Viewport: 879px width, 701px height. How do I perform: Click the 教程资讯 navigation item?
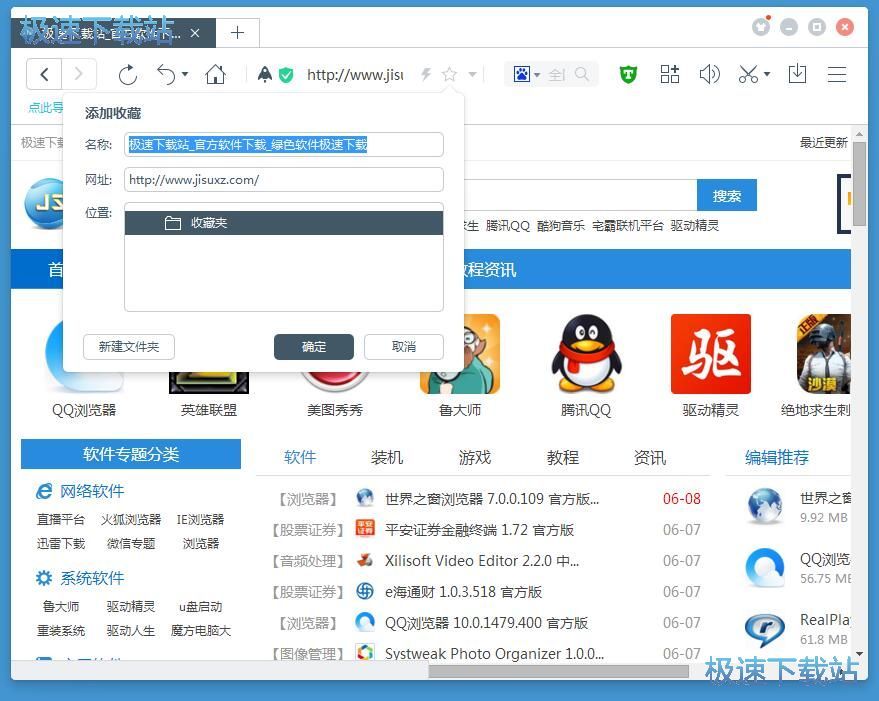click(x=489, y=270)
